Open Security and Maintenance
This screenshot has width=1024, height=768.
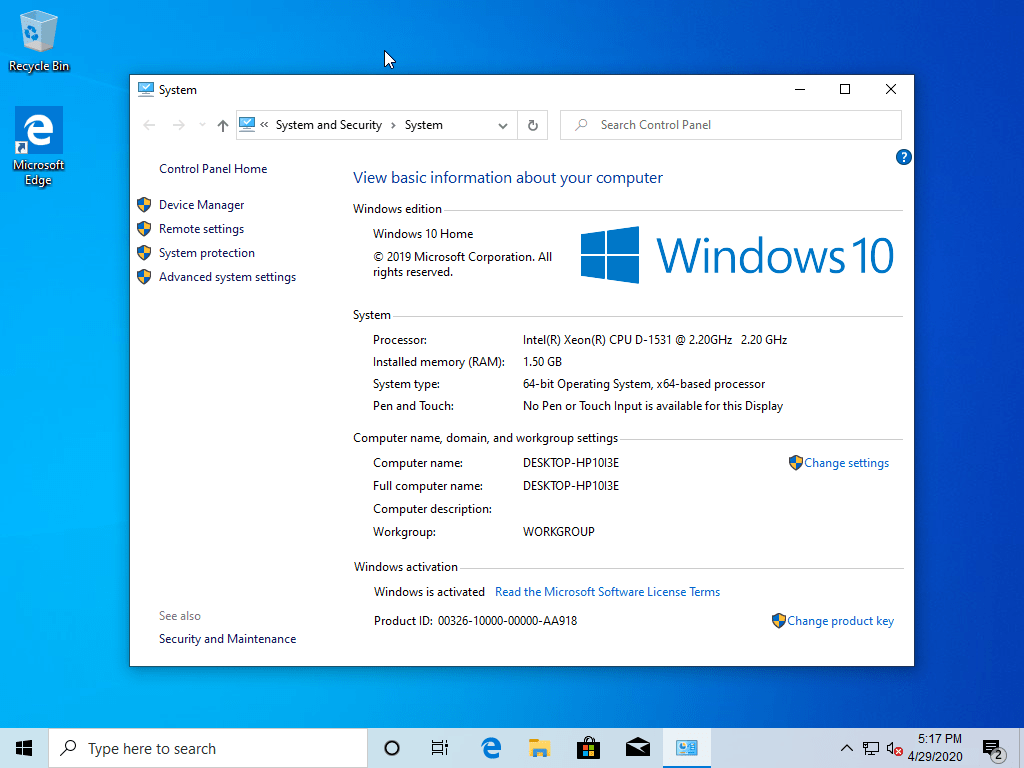227,639
